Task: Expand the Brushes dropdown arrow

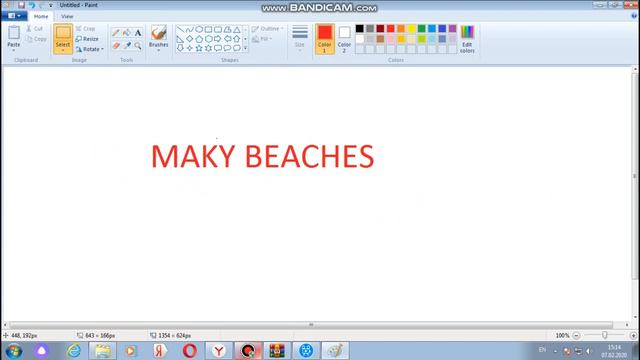Action: click(x=158, y=50)
